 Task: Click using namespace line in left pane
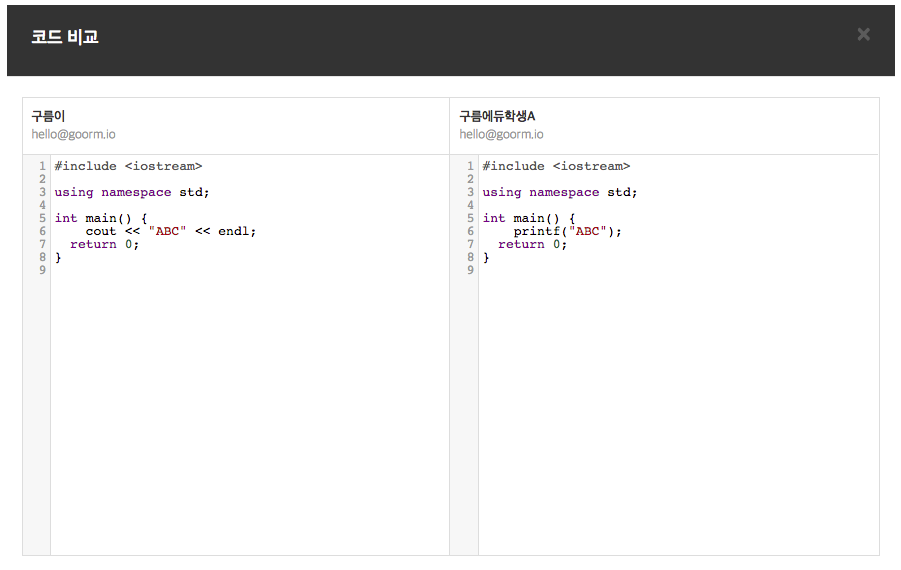(132, 192)
